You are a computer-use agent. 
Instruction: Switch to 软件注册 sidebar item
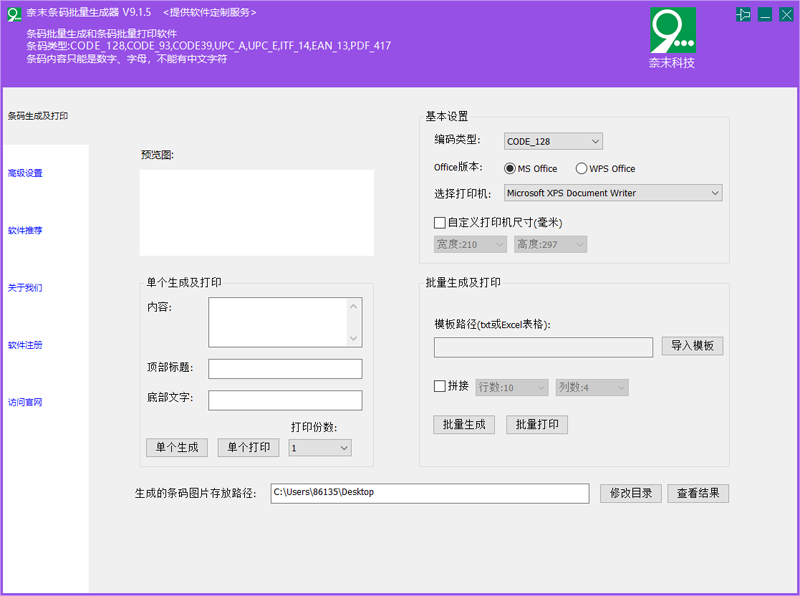(x=25, y=345)
